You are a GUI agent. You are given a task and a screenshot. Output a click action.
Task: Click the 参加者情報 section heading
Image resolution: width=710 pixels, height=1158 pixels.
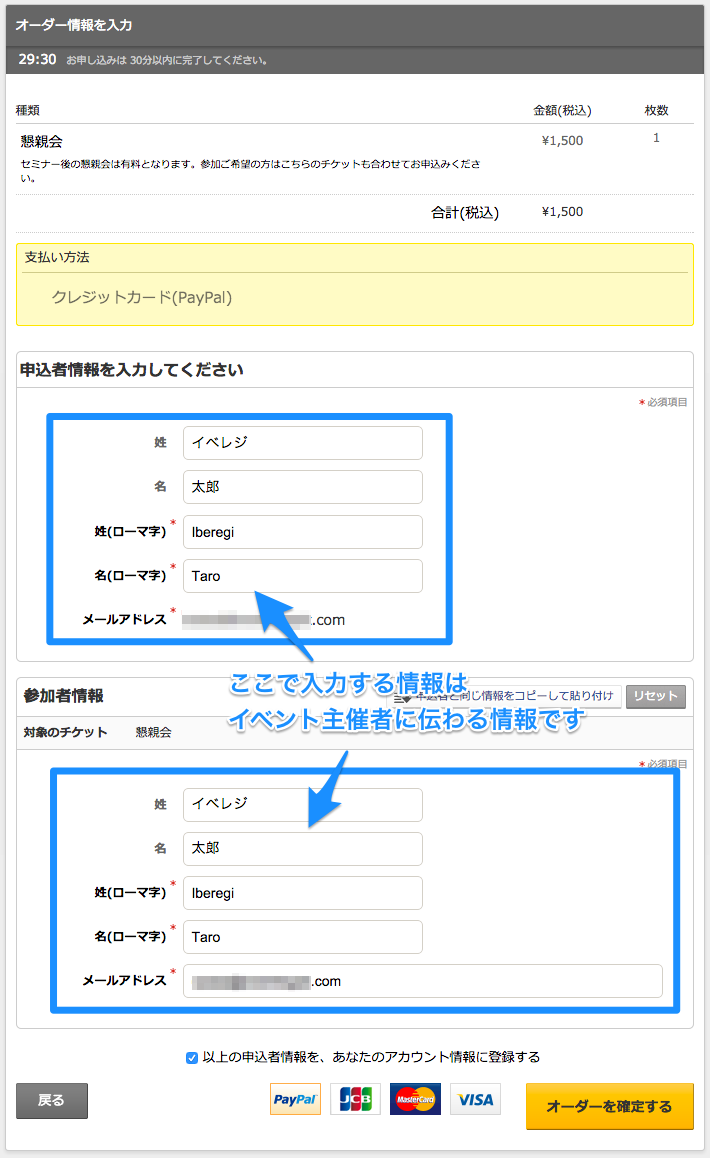click(x=64, y=696)
